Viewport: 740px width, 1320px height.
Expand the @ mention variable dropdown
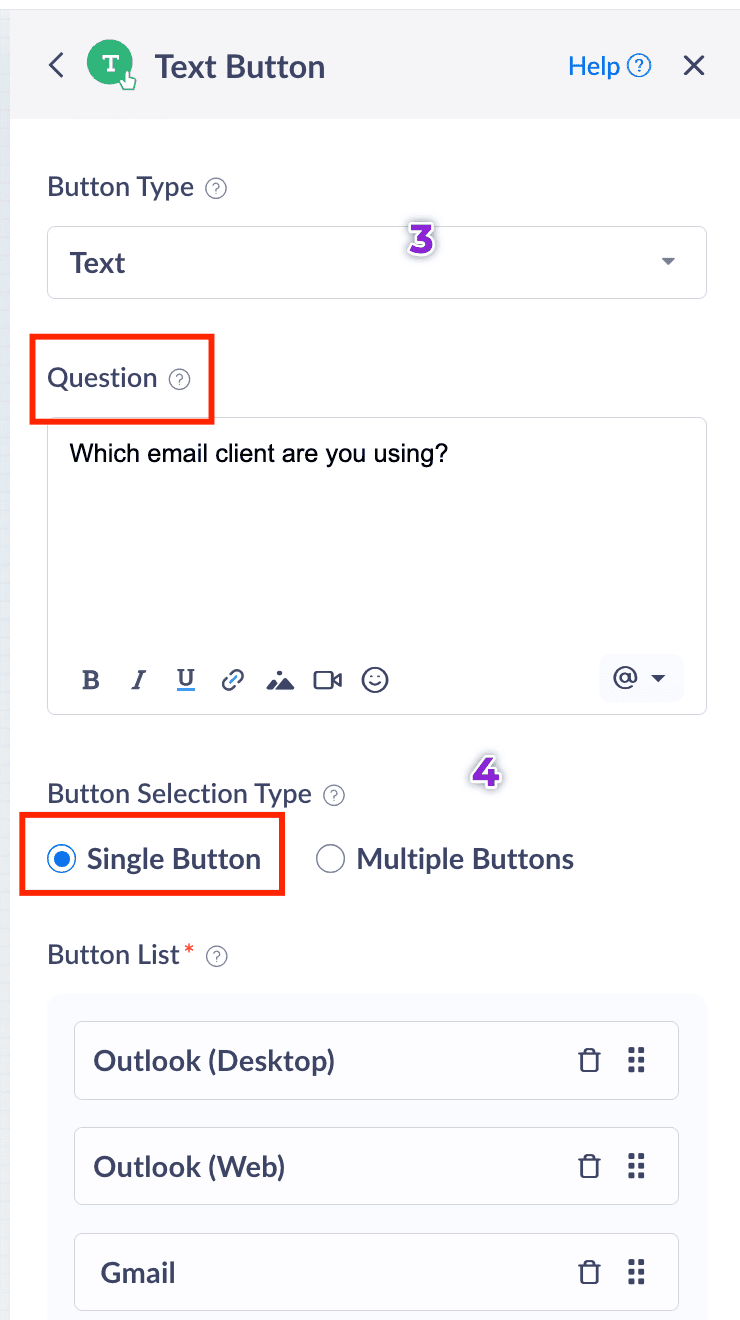pos(640,679)
